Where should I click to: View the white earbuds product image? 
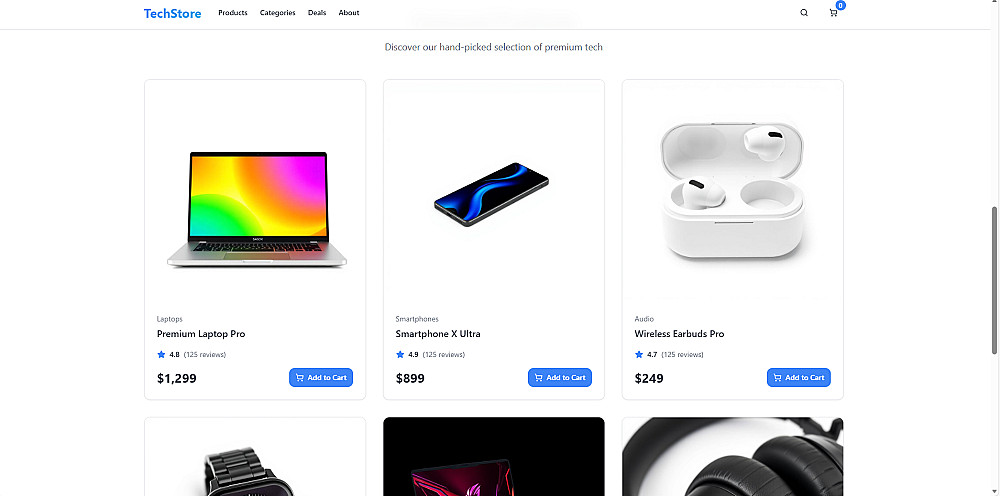click(733, 190)
